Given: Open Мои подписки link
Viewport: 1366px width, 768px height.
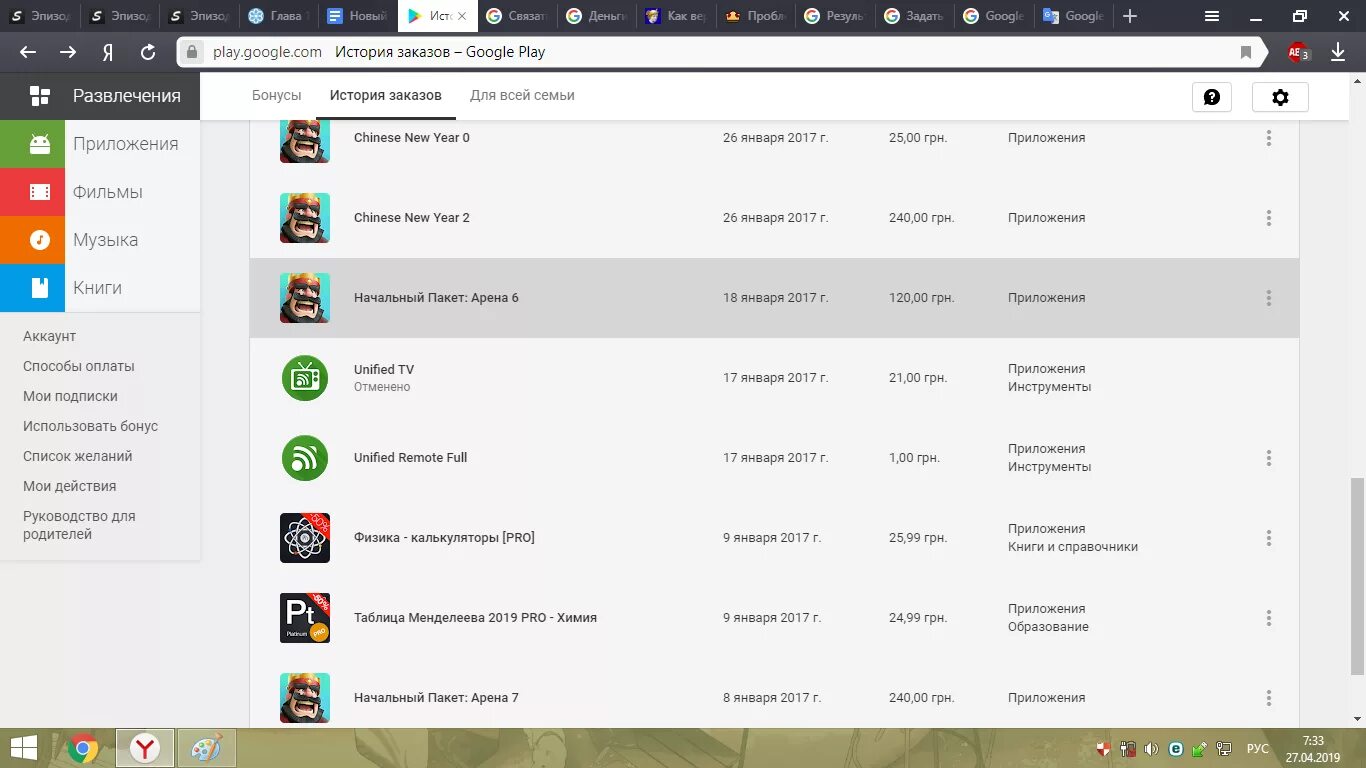Looking at the screenshot, I should (x=70, y=397).
